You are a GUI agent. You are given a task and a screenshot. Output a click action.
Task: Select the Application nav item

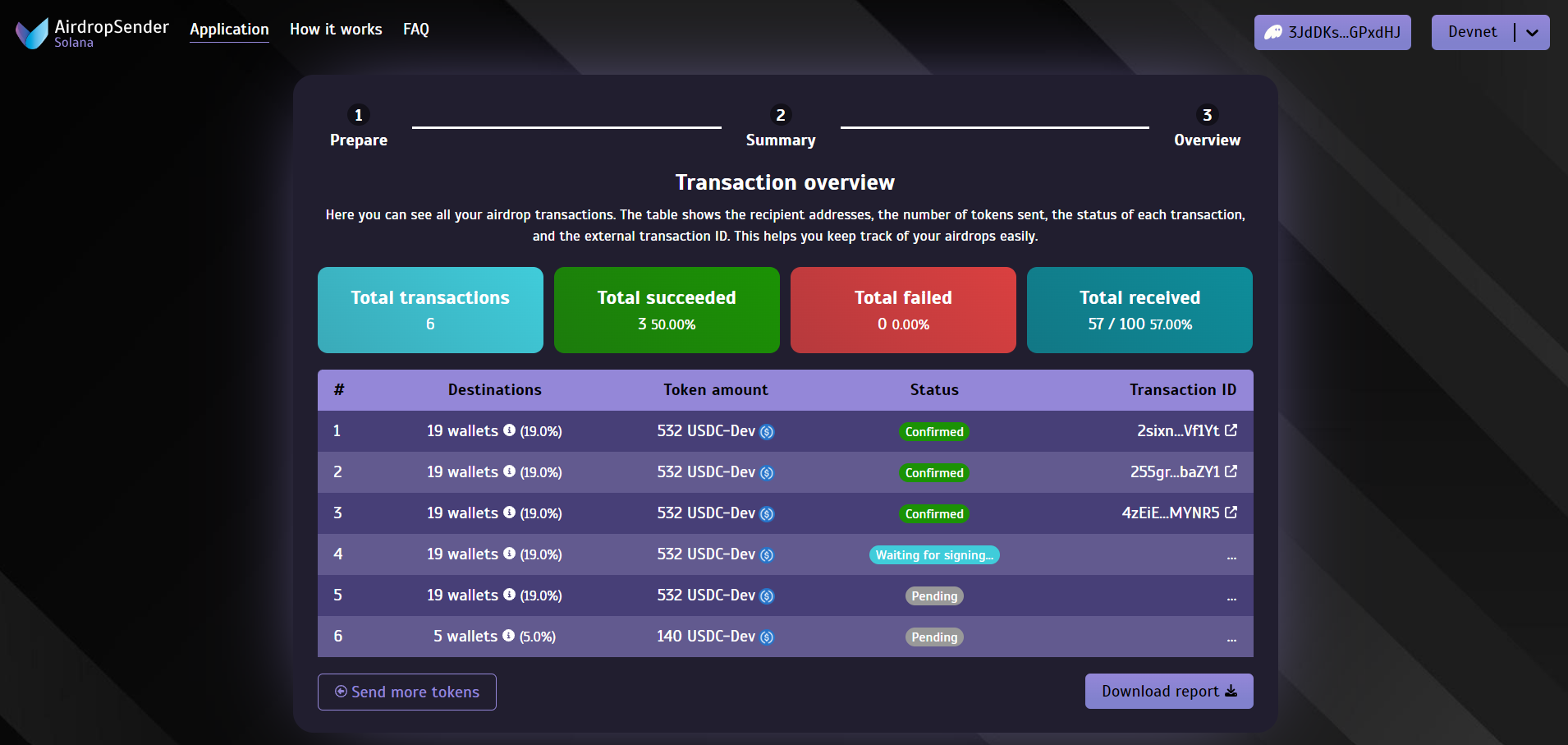click(229, 30)
